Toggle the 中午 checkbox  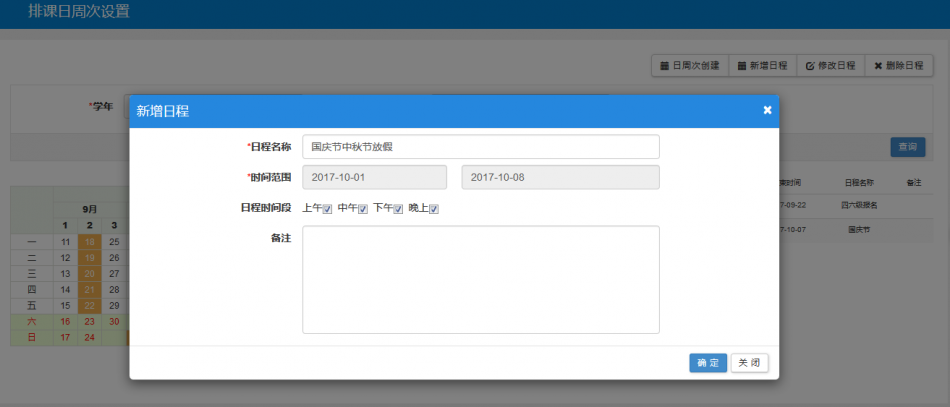[x=363, y=209]
